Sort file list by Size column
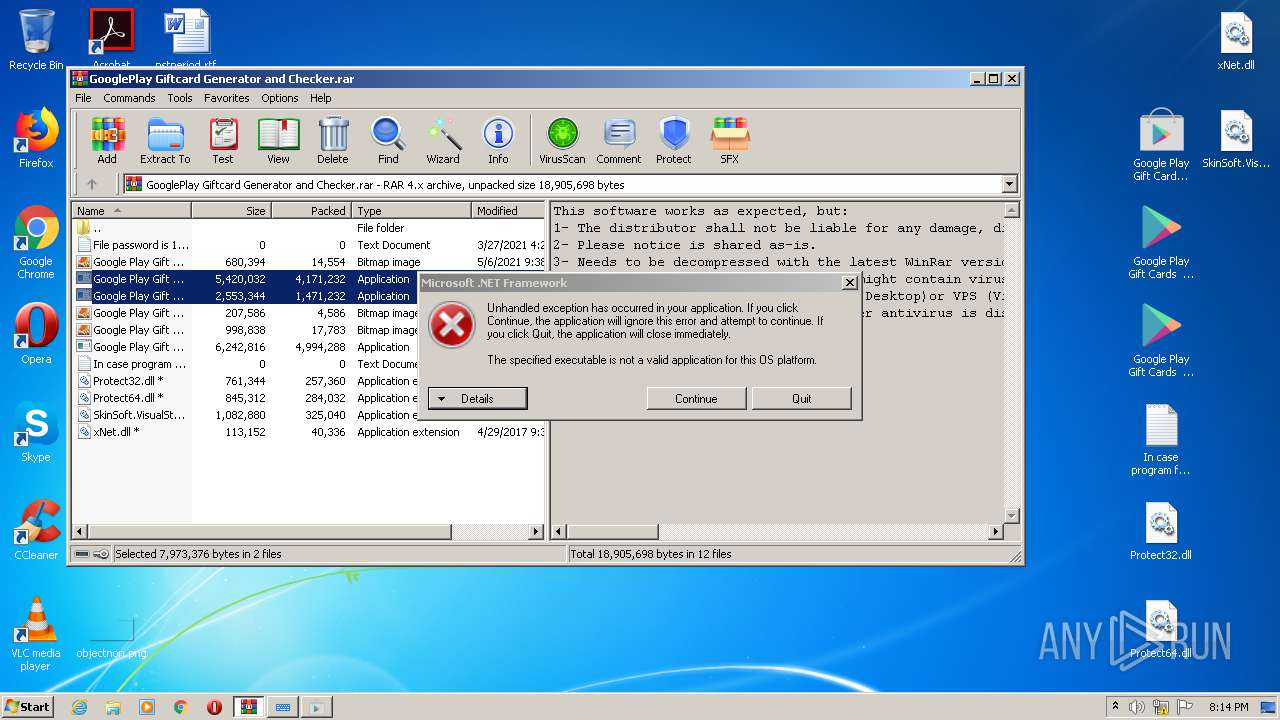This screenshot has height=720, width=1280. pos(231,210)
